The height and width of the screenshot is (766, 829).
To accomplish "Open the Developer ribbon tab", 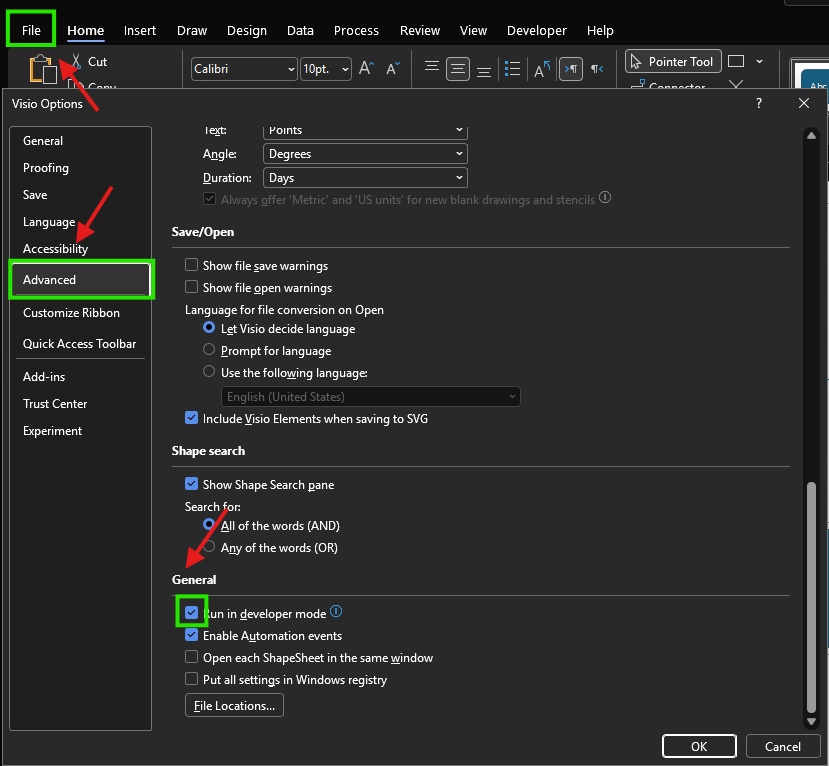I will (x=537, y=31).
